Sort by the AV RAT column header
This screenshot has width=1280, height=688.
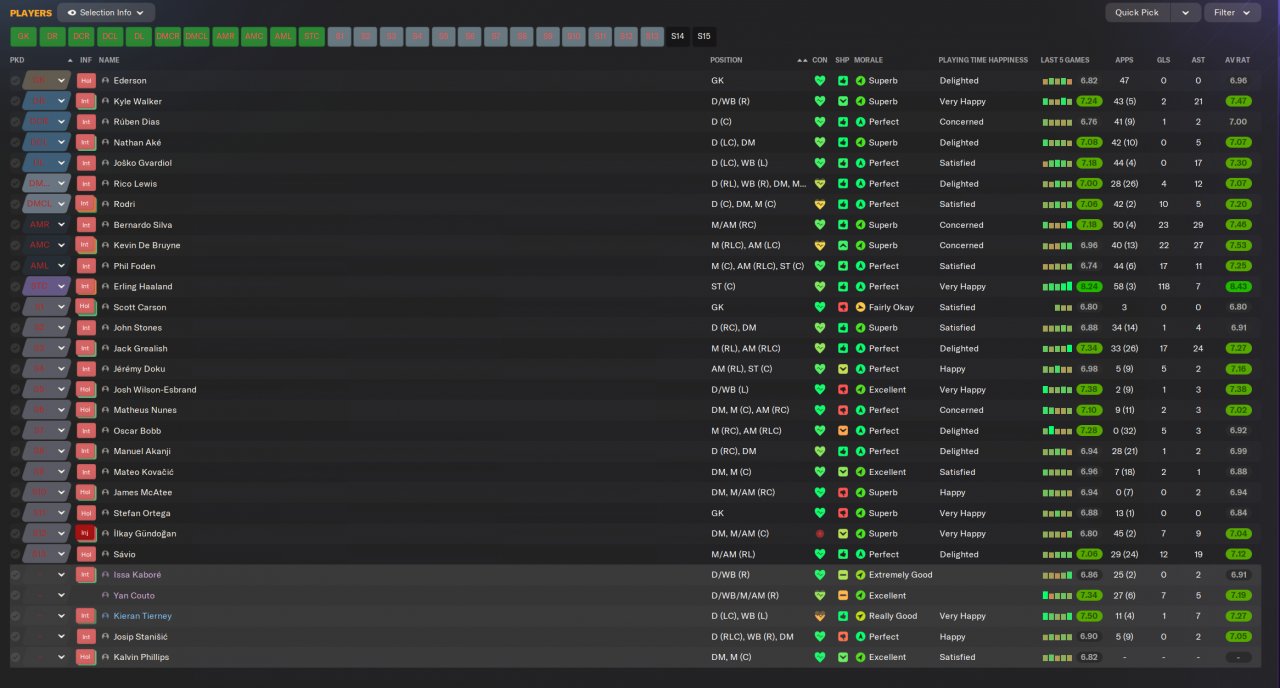pos(1237,60)
